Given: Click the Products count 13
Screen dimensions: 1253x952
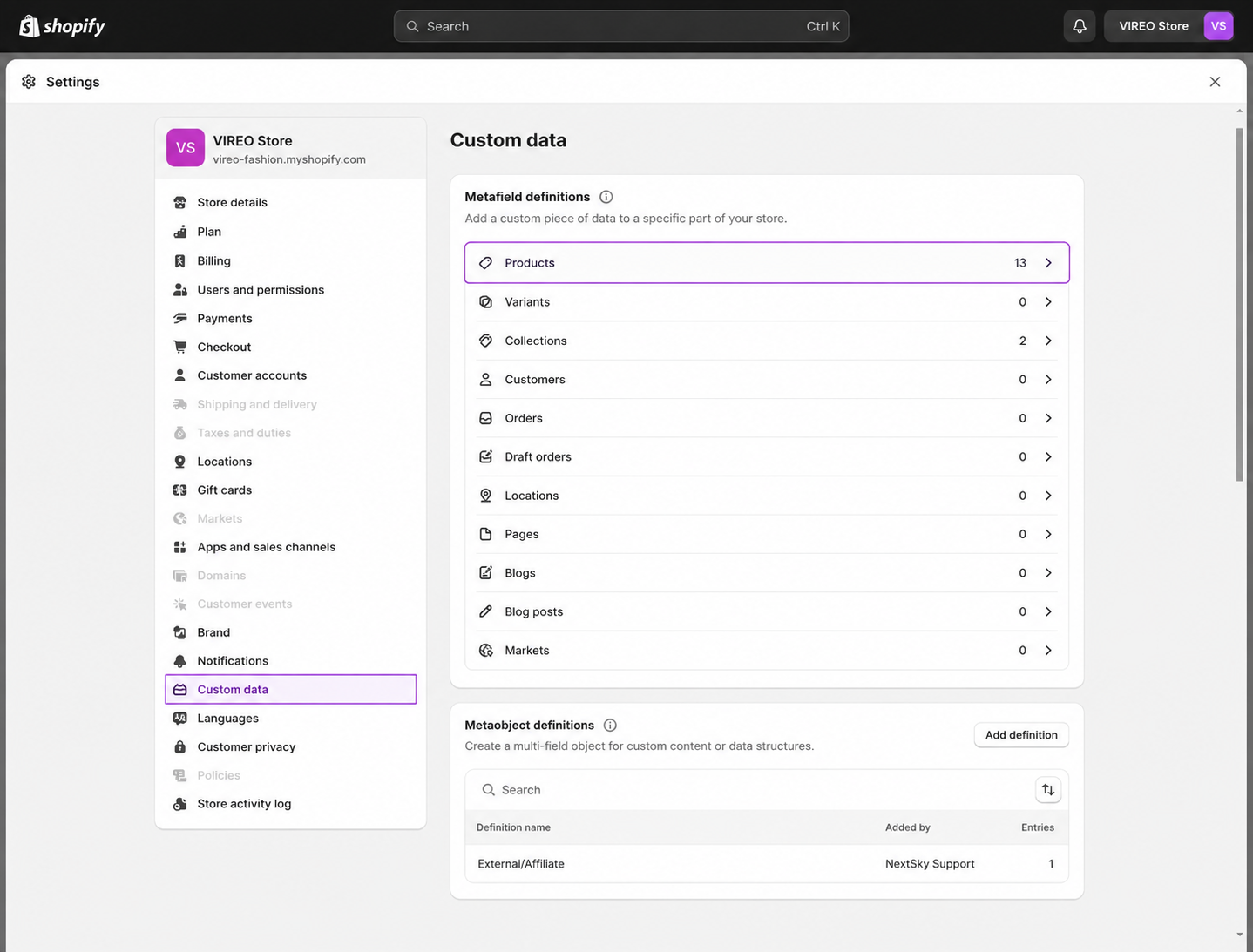Looking at the screenshot, I should (1020, 263).
